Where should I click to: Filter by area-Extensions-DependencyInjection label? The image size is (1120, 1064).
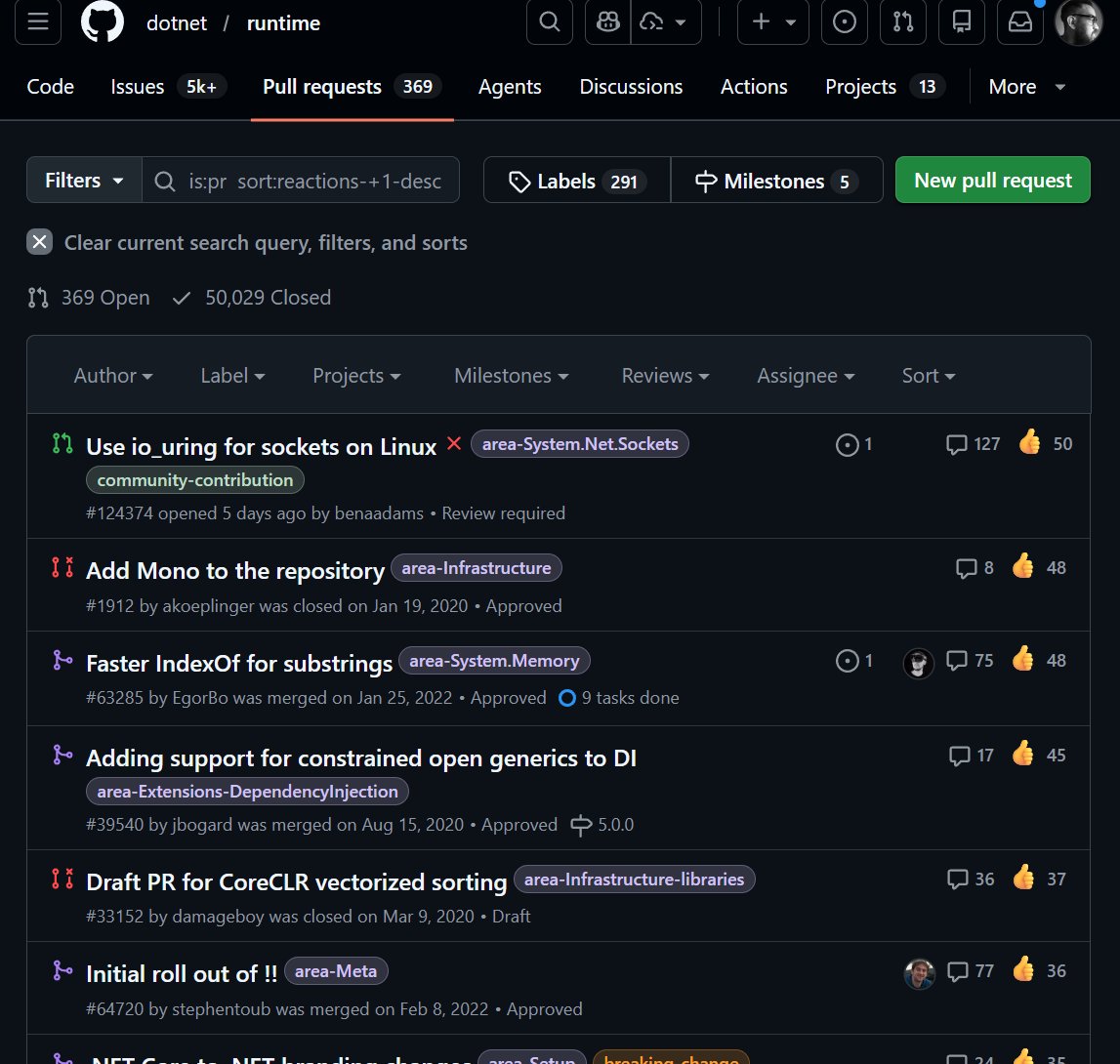pyautogui.click(x=247, y=792)
